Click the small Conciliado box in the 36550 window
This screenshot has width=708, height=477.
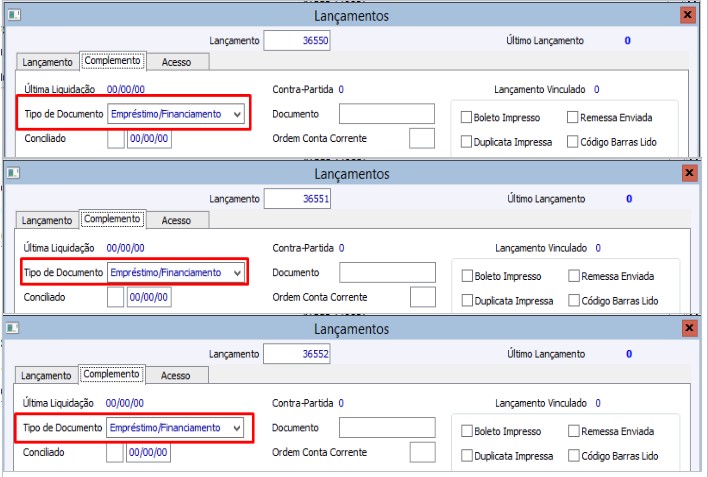(x=115, y=139)
